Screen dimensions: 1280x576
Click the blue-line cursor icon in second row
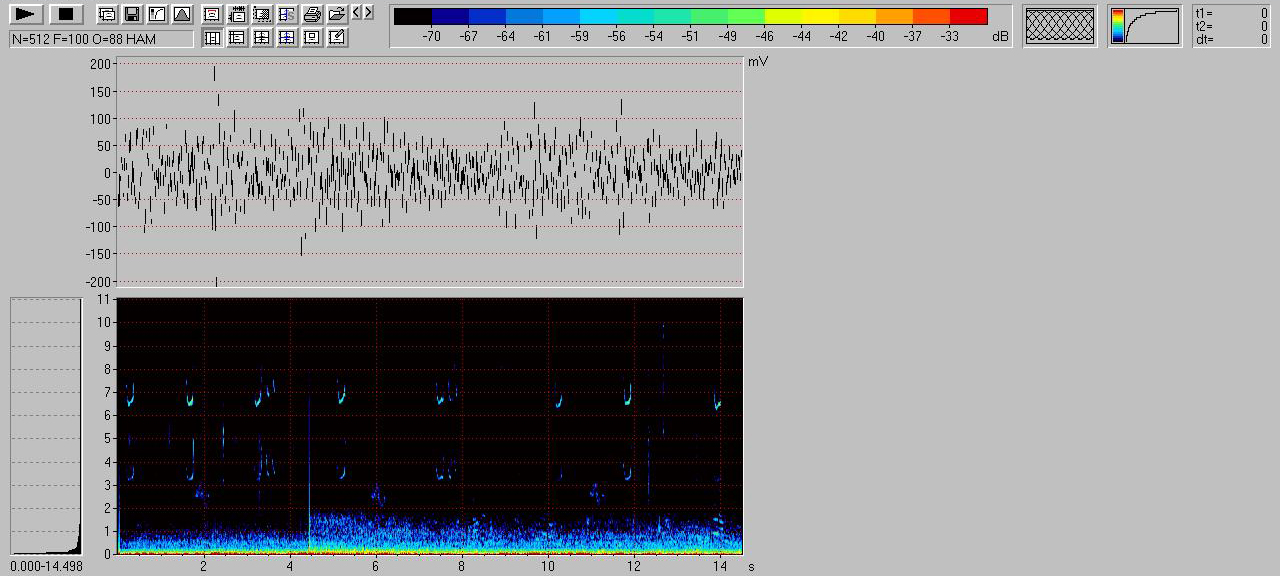pyautogui.click(x=287, y=38)
